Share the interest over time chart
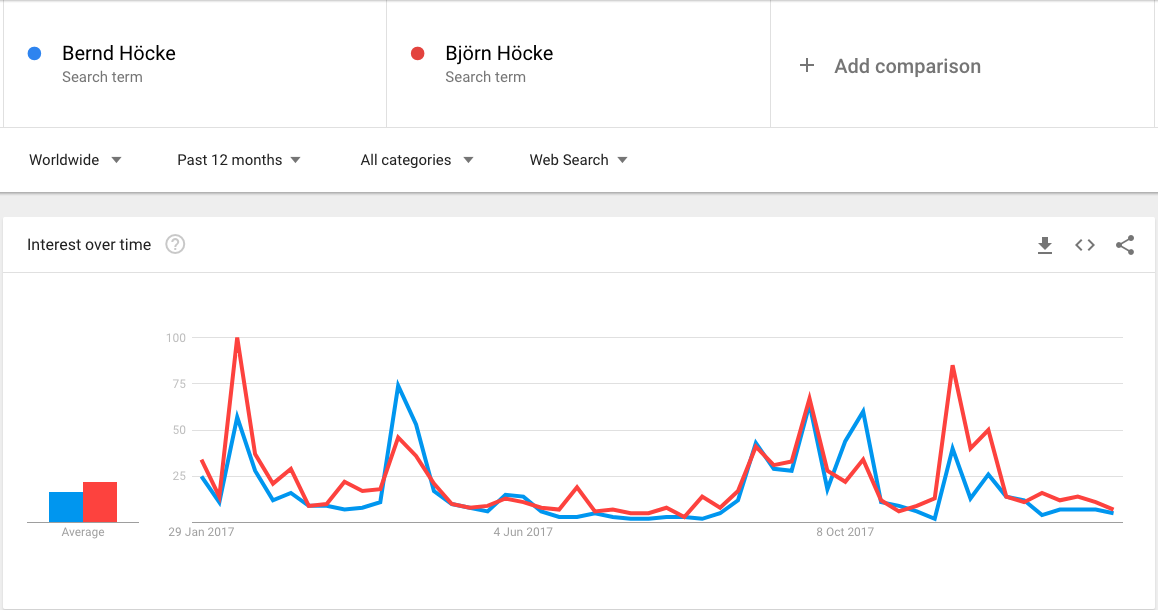1158x610 pixels. tap(1125, 245)
